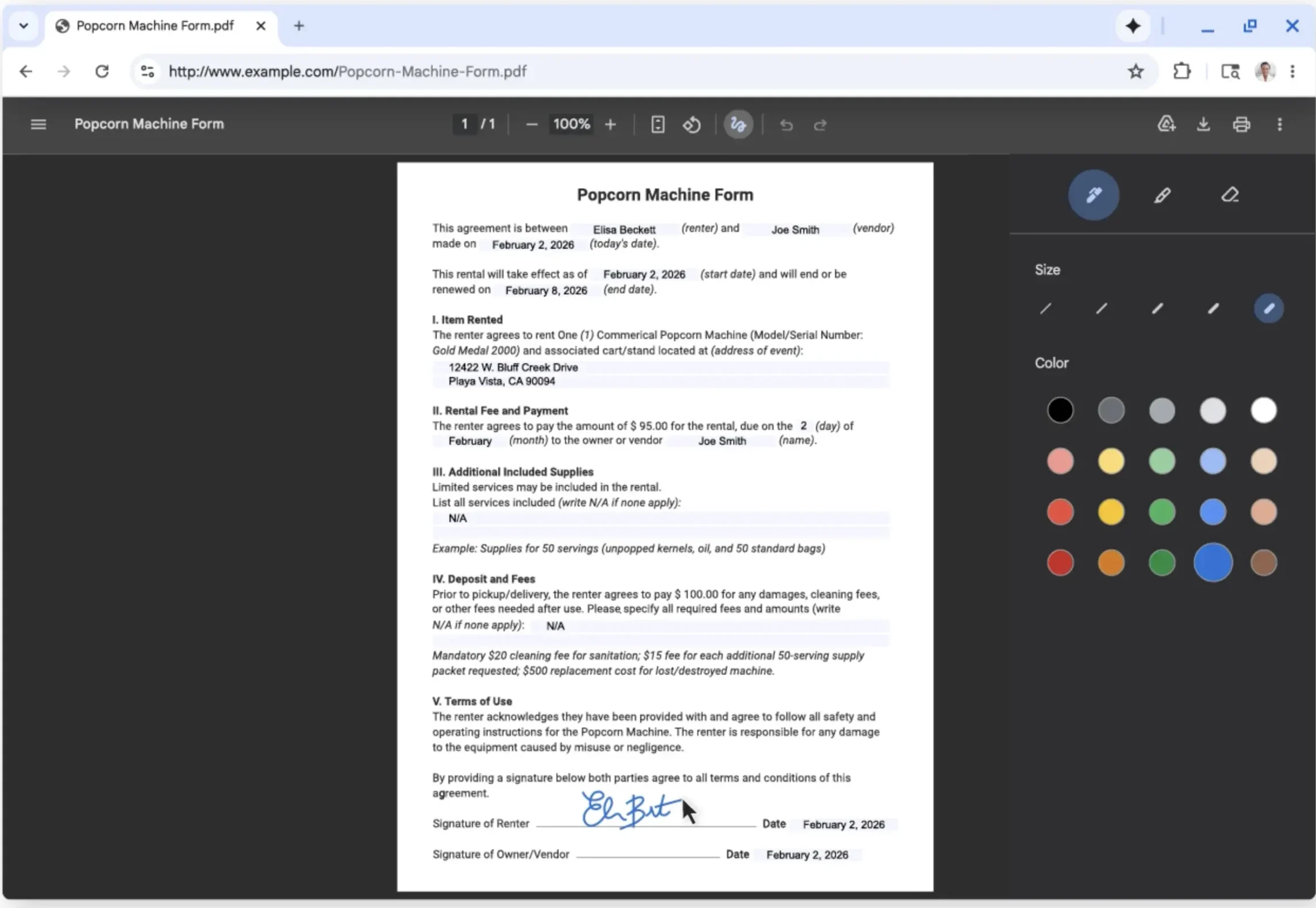Click the fit to page icon
1316x908 pixels.
click(x=658, y=124)
